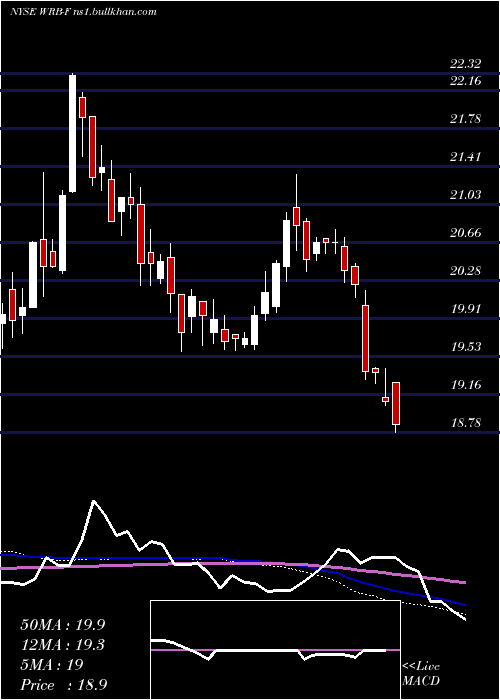Screen dimensions: 500x700
Task: Click the 20.66 price level label
Action: pyautogui.click(x=465, y=233)
